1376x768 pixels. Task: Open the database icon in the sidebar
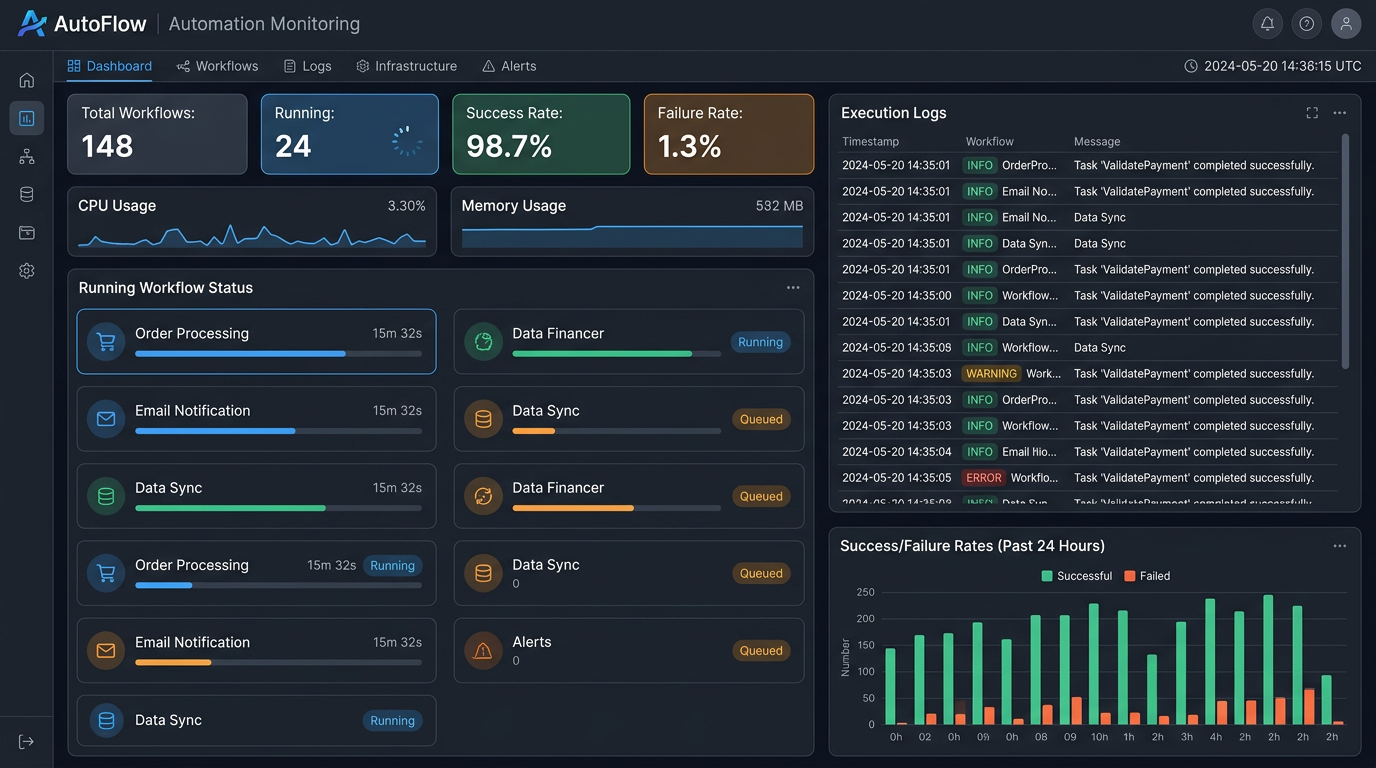coord(27,195)
